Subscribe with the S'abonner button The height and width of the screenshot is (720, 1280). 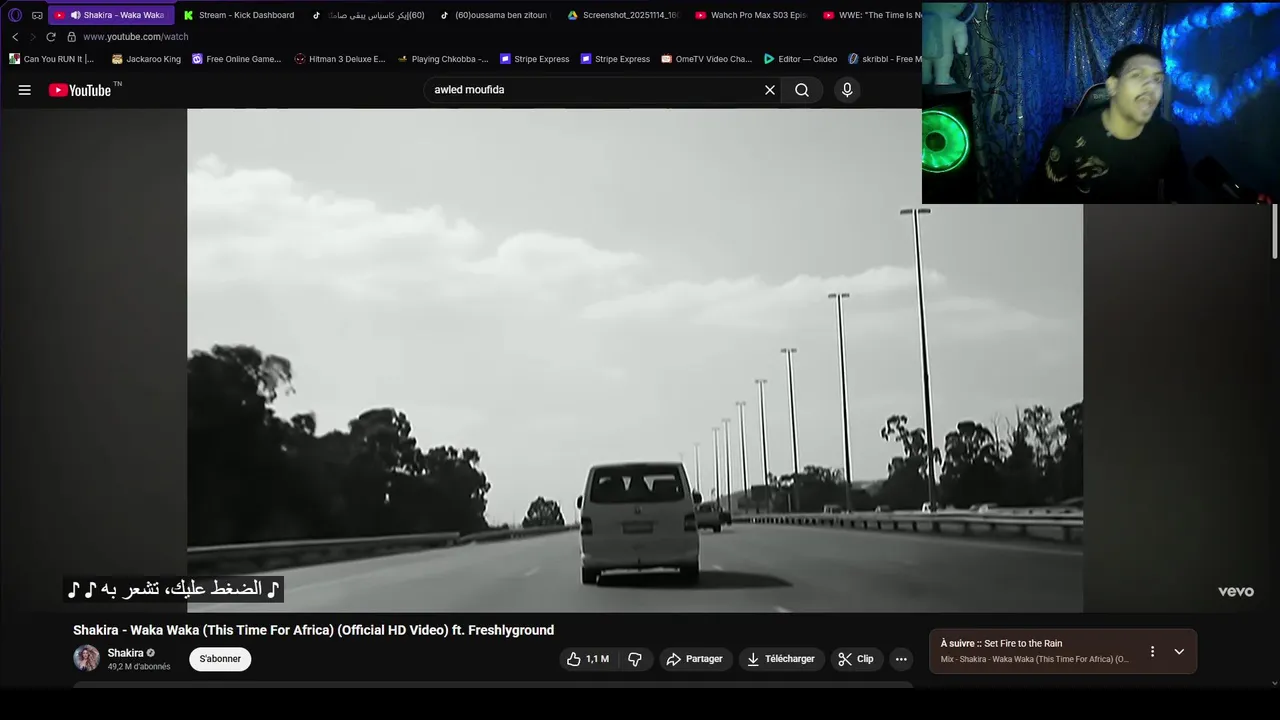220,659
